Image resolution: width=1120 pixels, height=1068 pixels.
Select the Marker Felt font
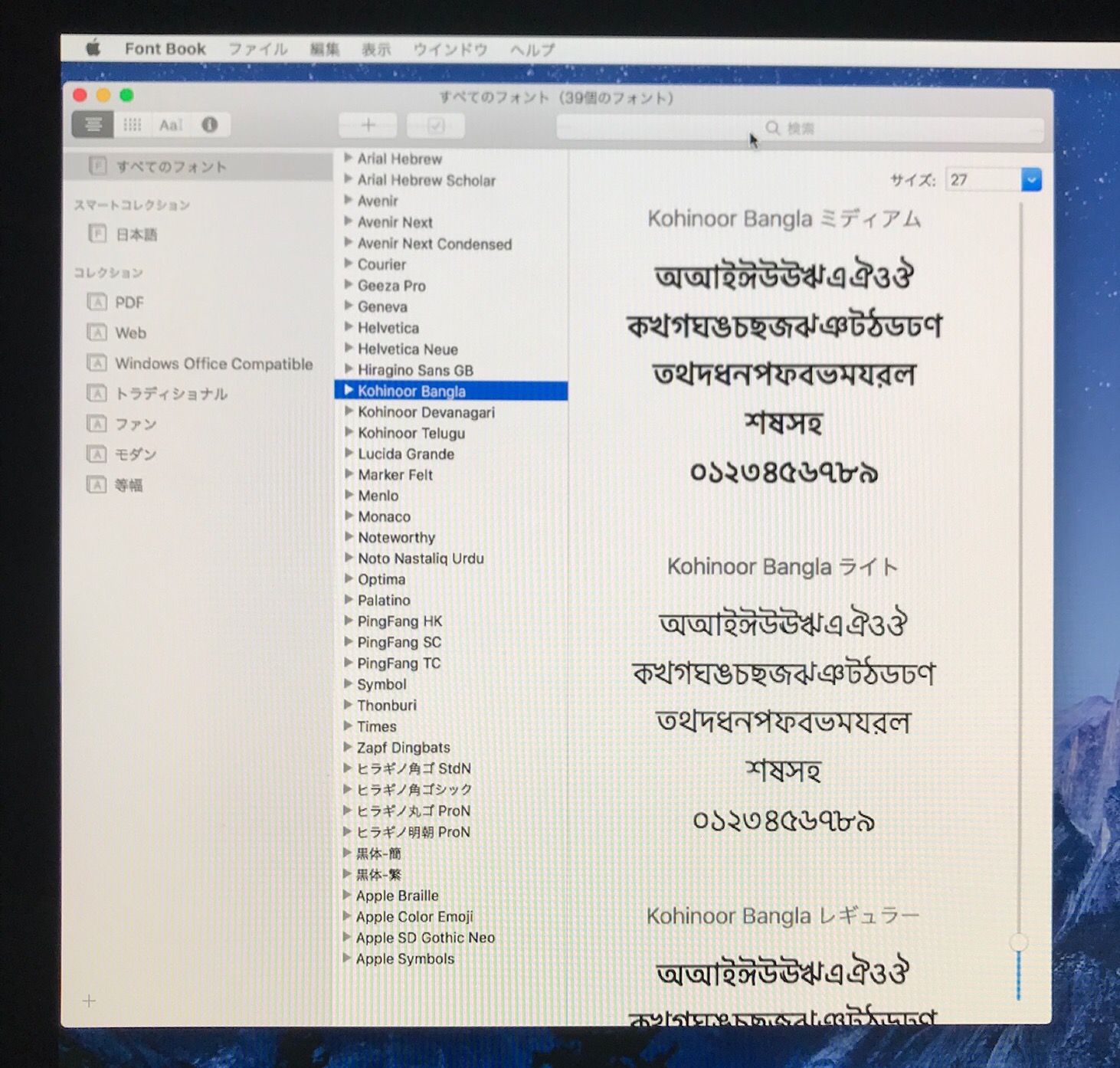point(395,475)
